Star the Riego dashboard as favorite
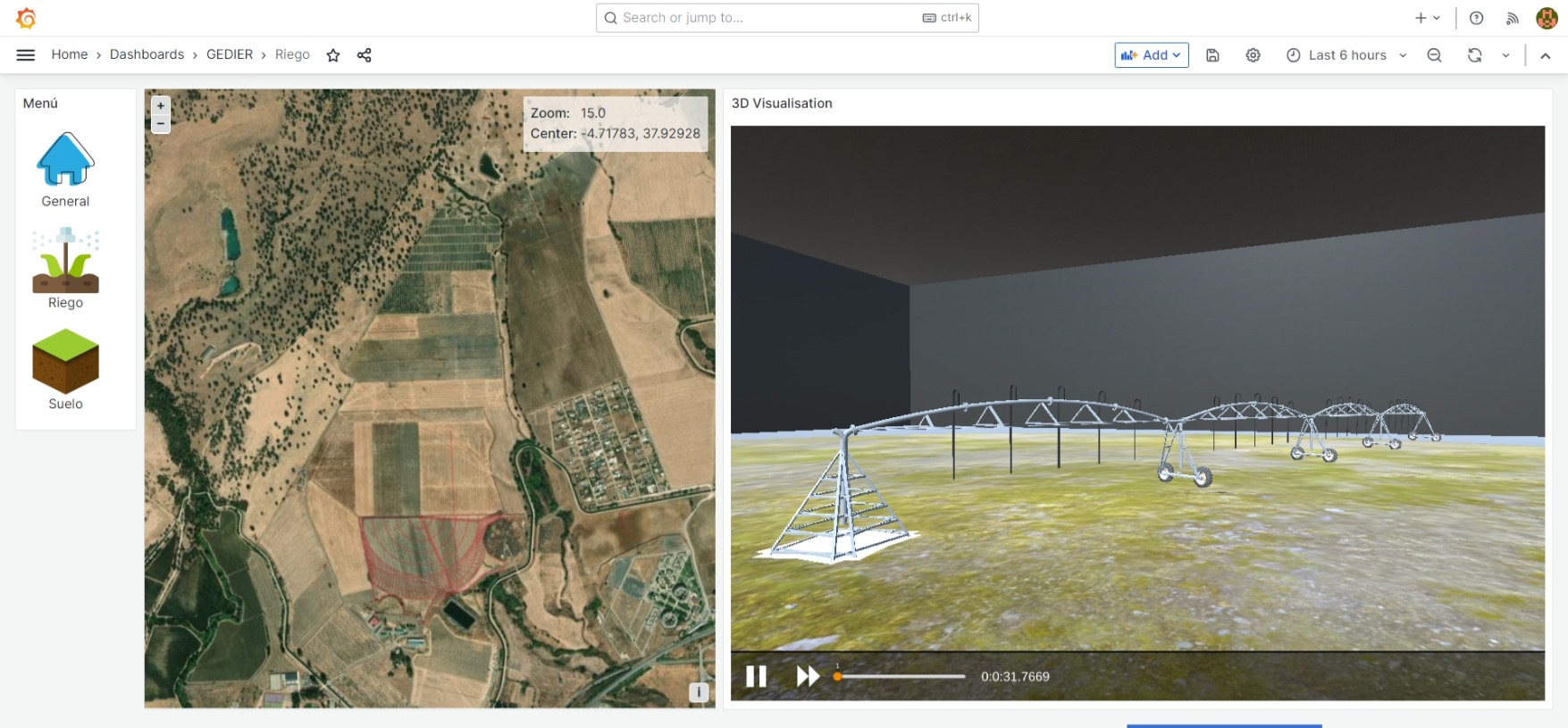Viewport: 1568px width, 728px height. (333, 55)
